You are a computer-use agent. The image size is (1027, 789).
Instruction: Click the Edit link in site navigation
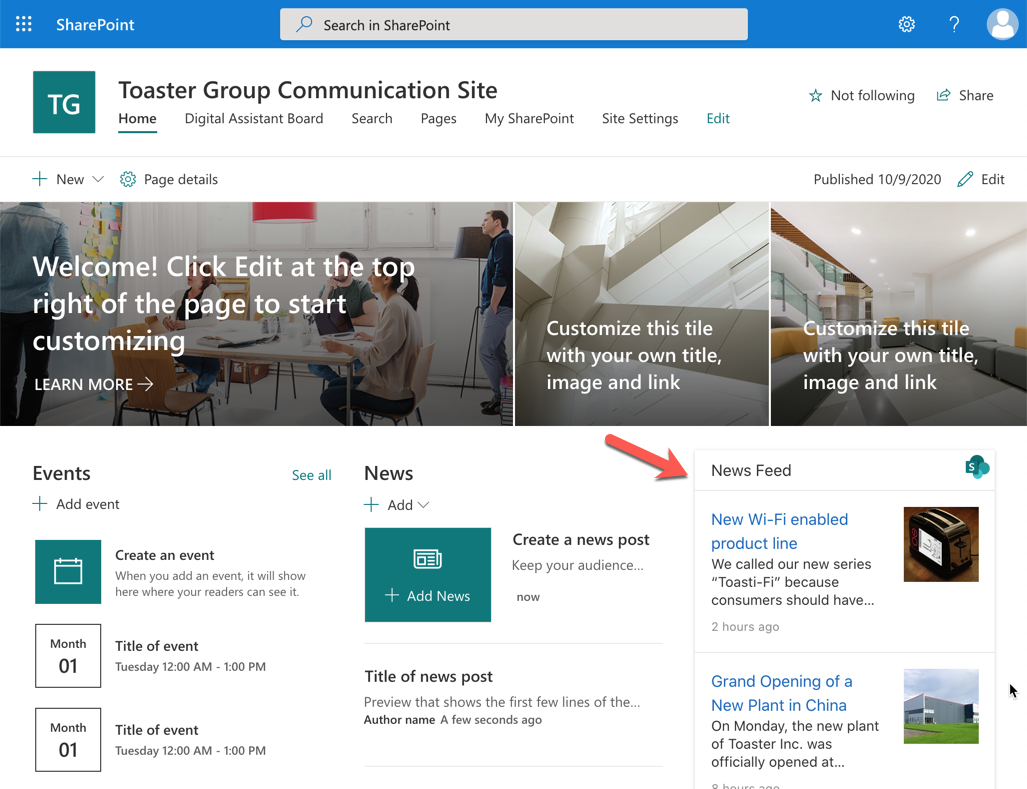tap(717, 119)
